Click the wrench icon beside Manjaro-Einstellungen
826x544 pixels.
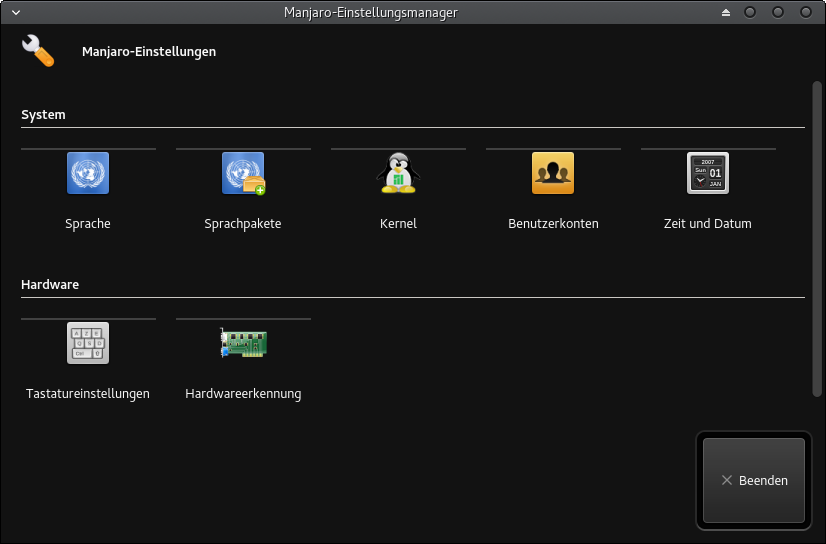pyautogui.click(x=38, y=51)
